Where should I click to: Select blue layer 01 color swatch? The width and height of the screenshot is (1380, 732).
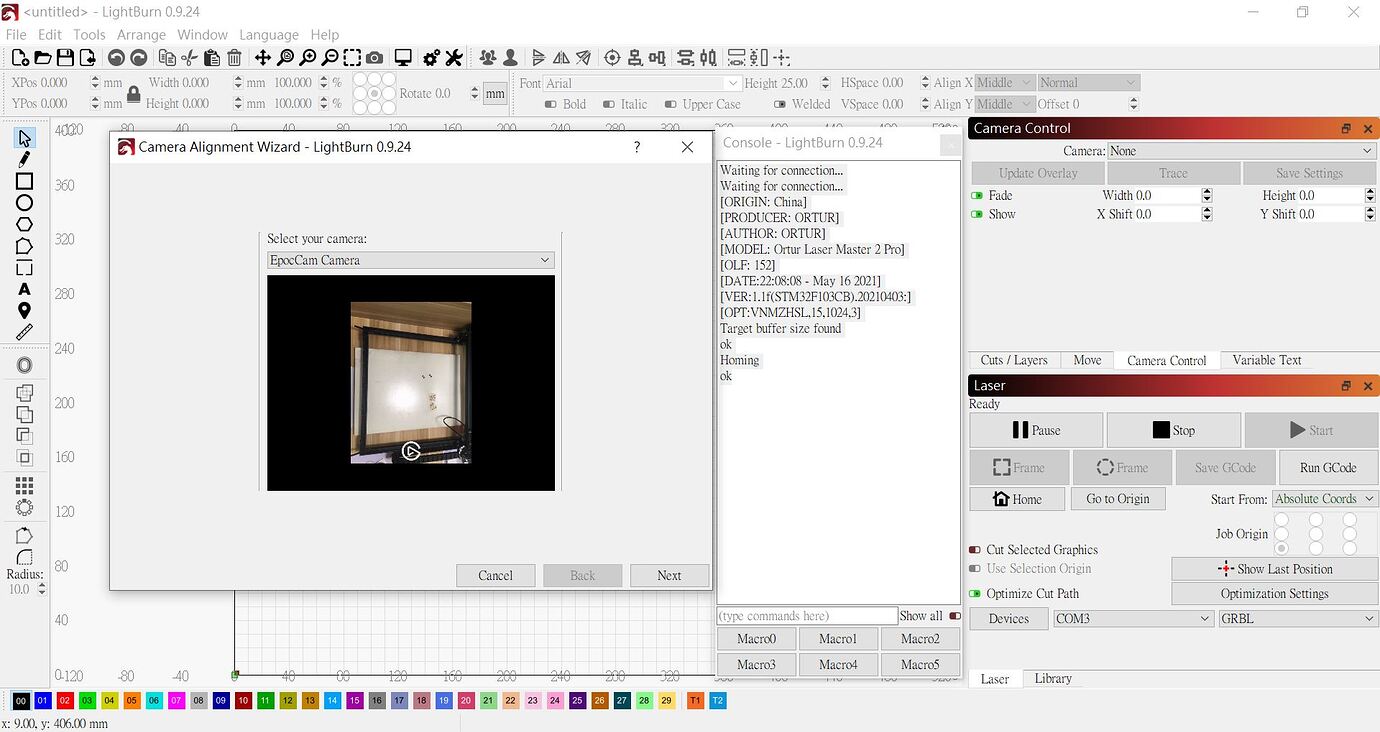(x=43, y=701)
